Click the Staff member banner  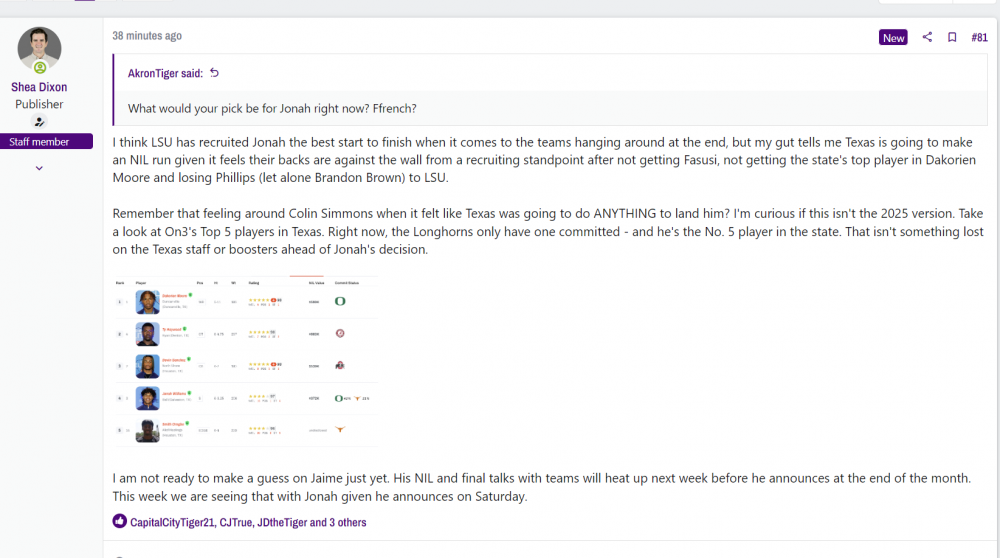coord(46,142)
